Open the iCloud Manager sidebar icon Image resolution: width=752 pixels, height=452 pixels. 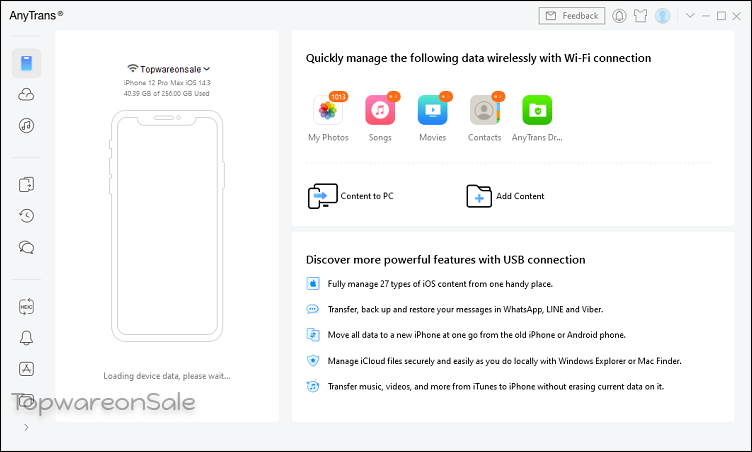pos(26,95)
